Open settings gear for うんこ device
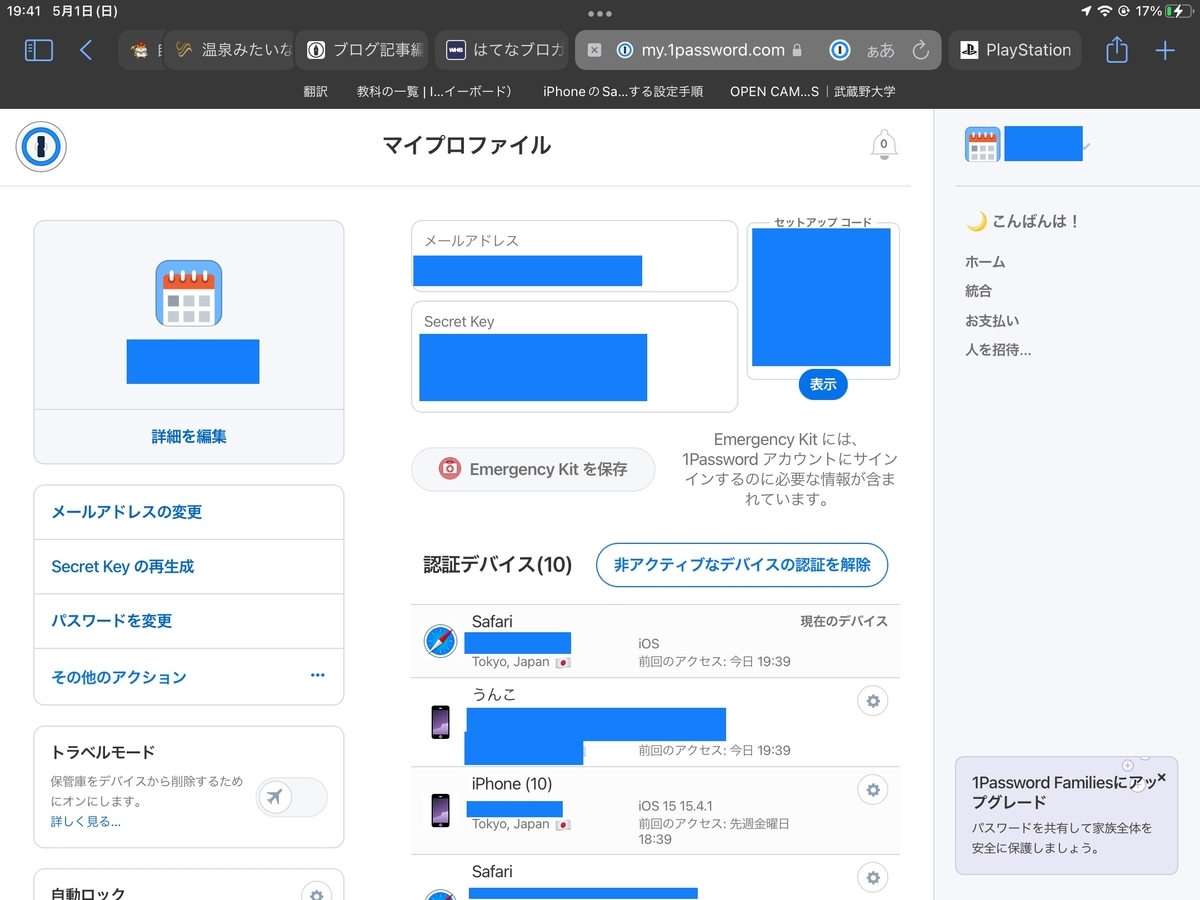Image resolution: width=1200 pixels, height=900 pixels. point(873,701)
